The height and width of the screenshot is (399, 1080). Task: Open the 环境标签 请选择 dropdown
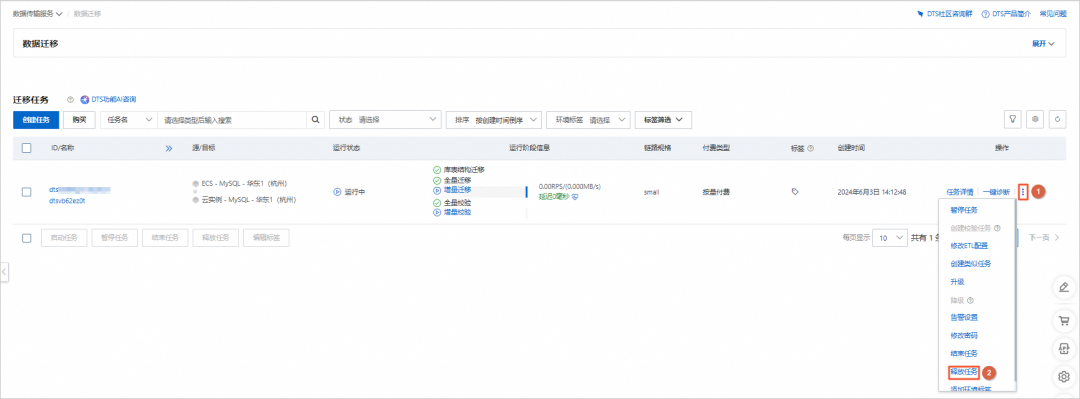pyautogui.click(x=589, y=119)
